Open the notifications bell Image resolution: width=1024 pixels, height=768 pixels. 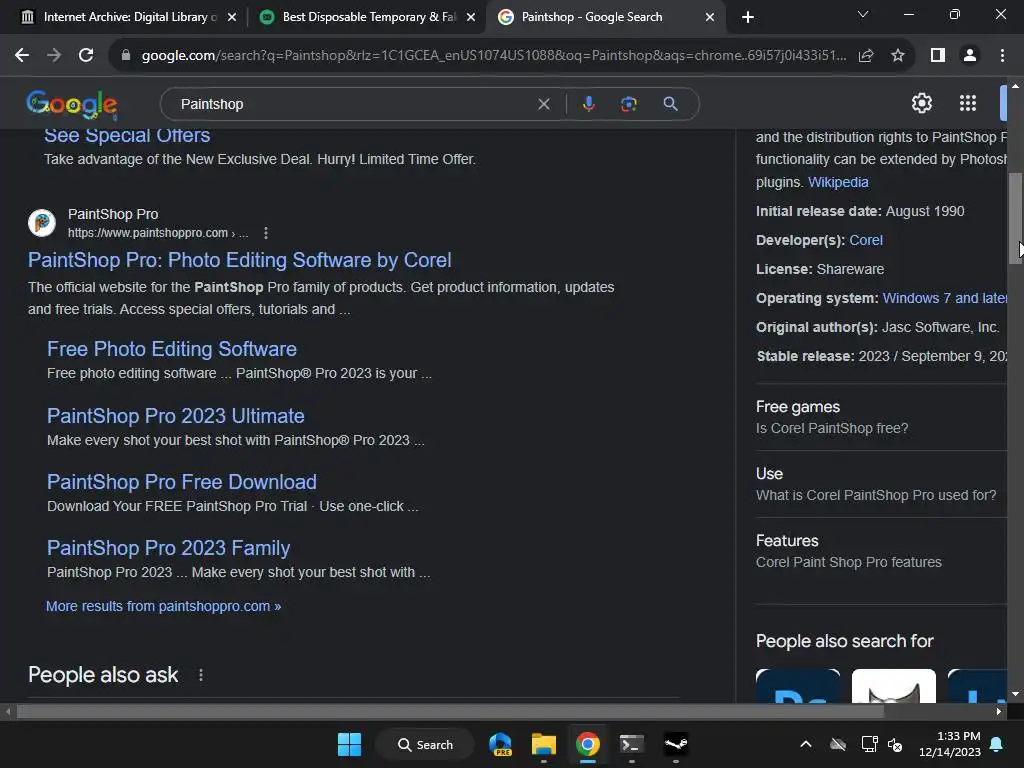(x=997, y=744)
